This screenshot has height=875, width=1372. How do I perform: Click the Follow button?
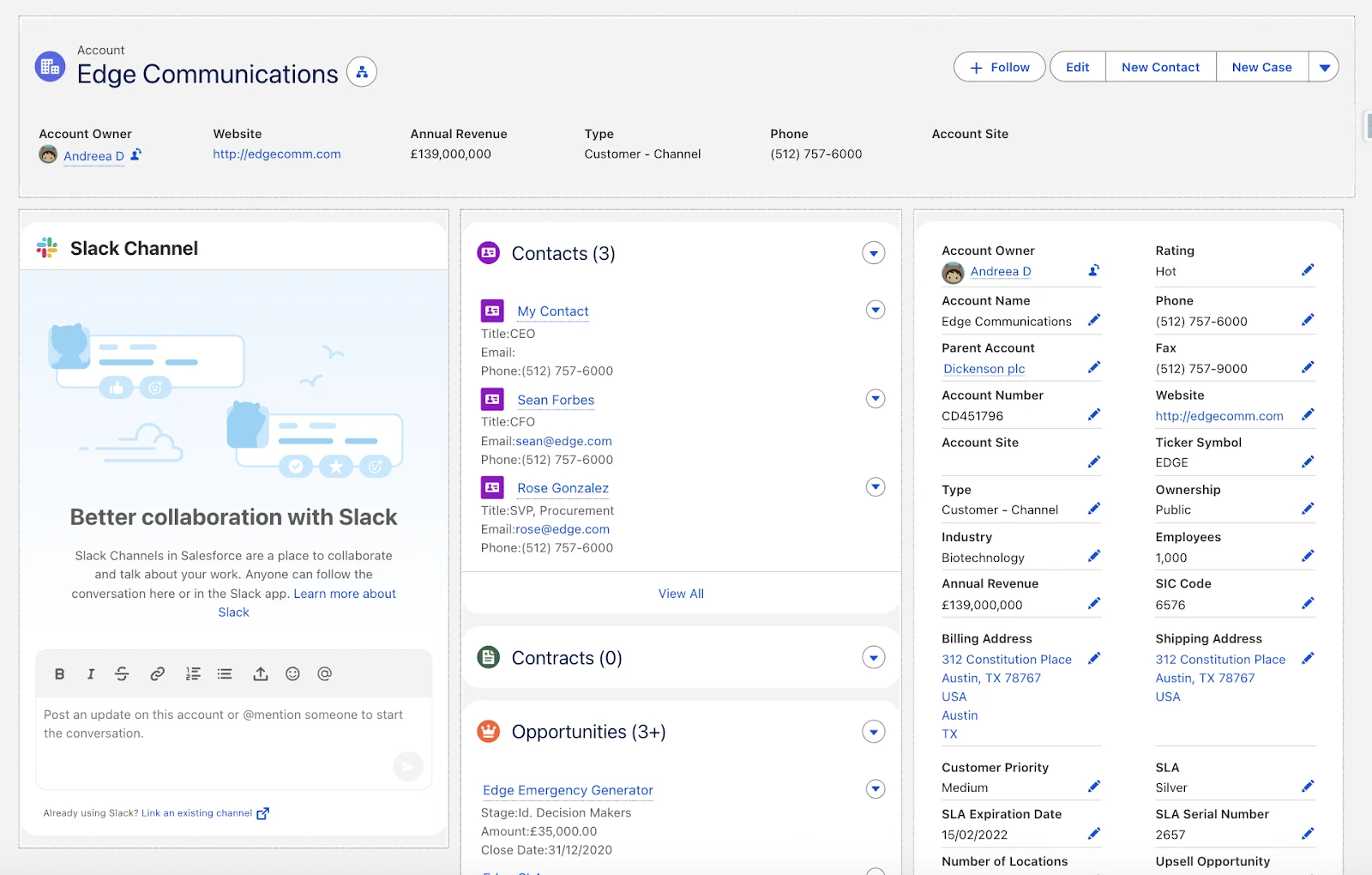(999, 67)
